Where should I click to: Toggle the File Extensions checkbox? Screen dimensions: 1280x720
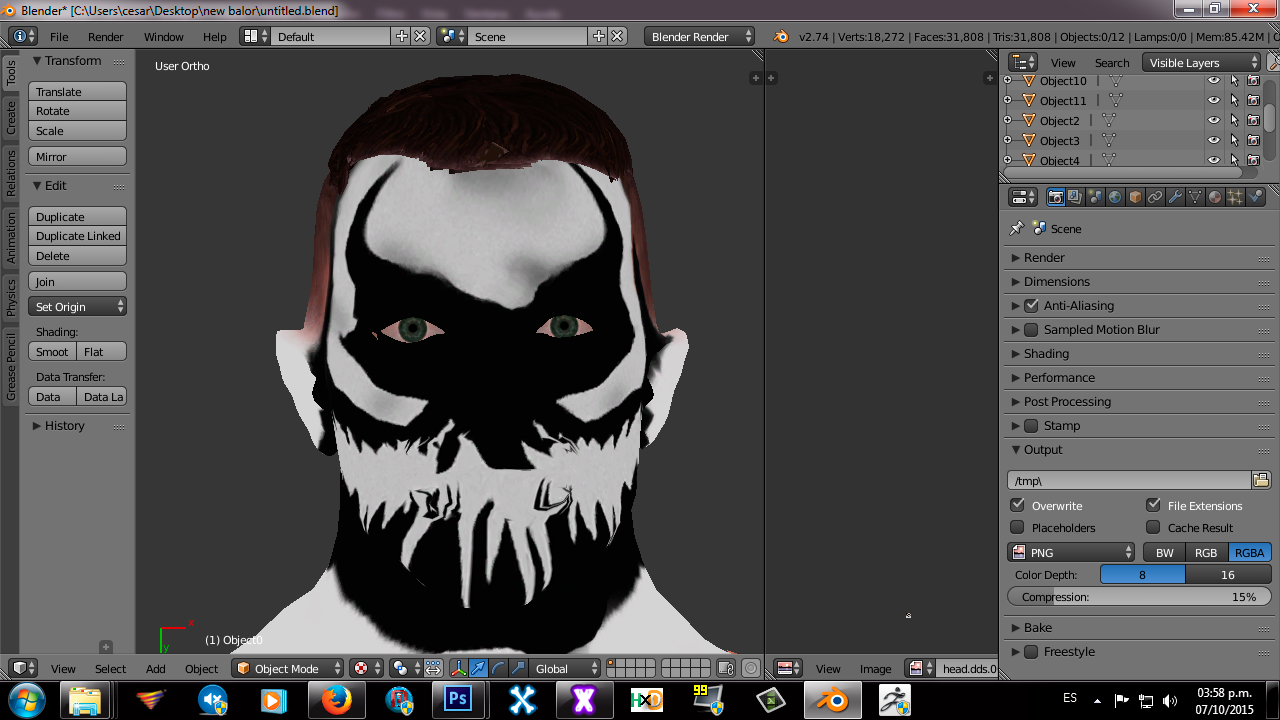coord(1153,505)
